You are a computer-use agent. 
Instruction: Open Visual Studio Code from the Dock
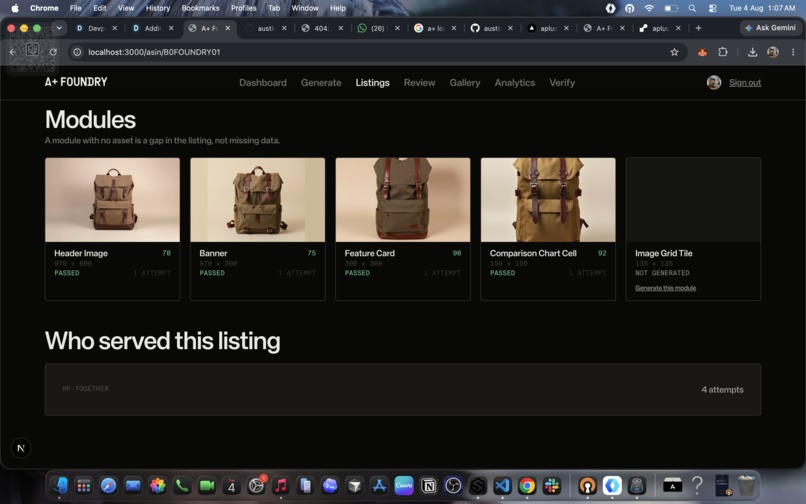click(x=502, y=485)
